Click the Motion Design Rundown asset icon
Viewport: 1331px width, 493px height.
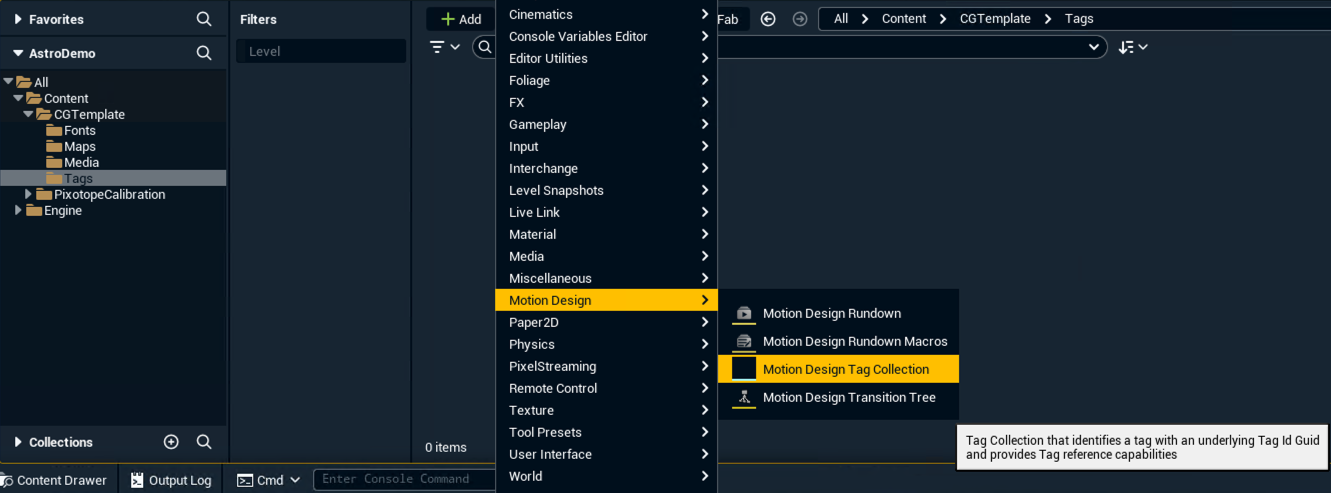tap(744, 314)
